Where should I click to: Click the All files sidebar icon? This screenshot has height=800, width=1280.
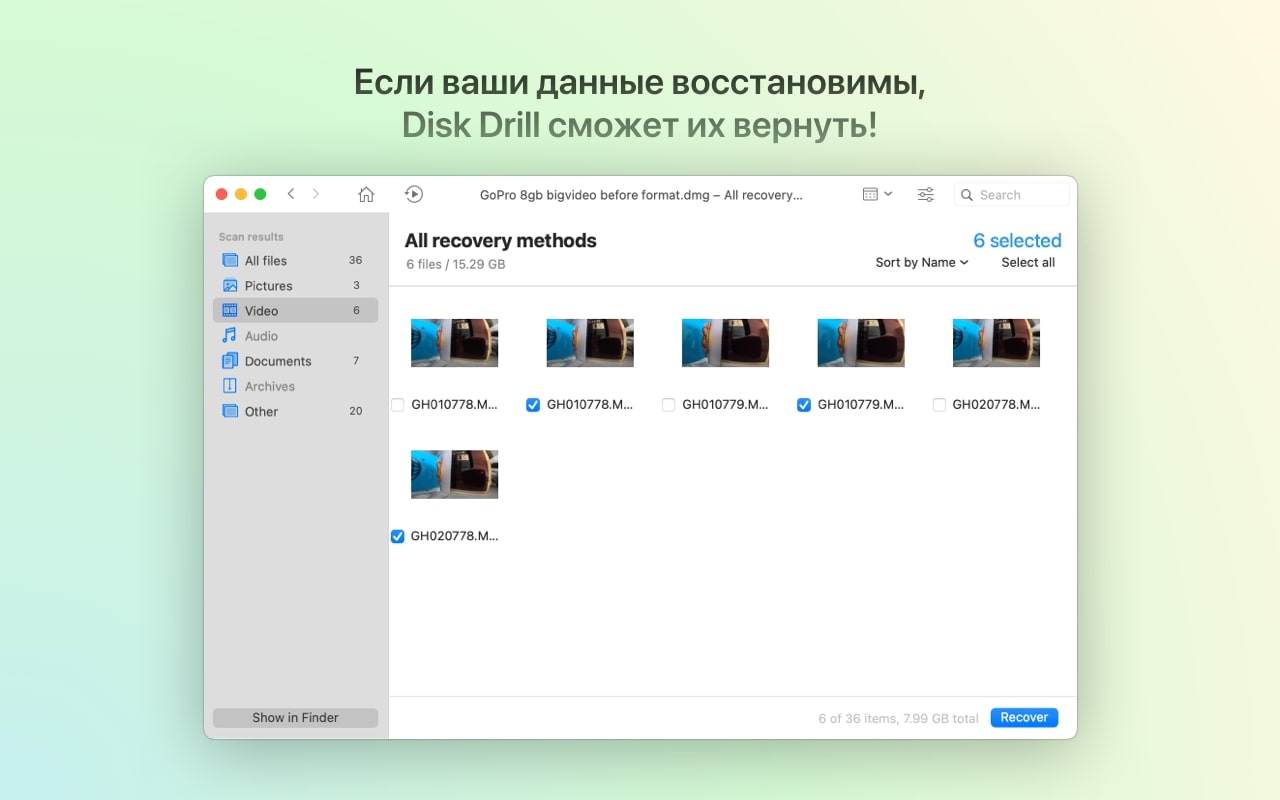pyautogui.click(x=230, y=260)
